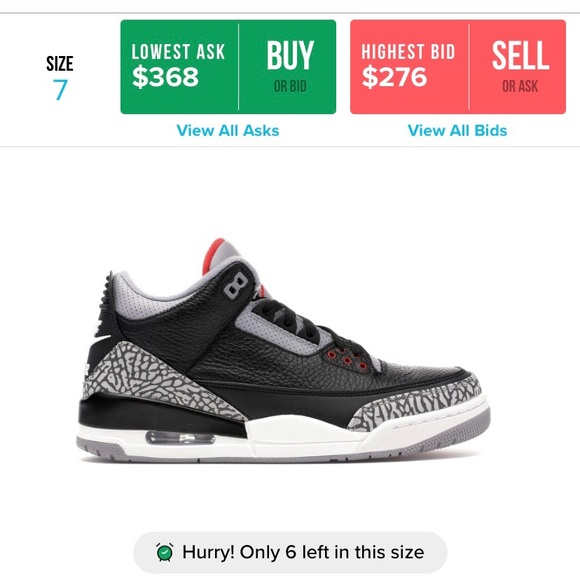Click the SIZE label
The width and height of the screenshot is (580, 580).
point(60,64)
